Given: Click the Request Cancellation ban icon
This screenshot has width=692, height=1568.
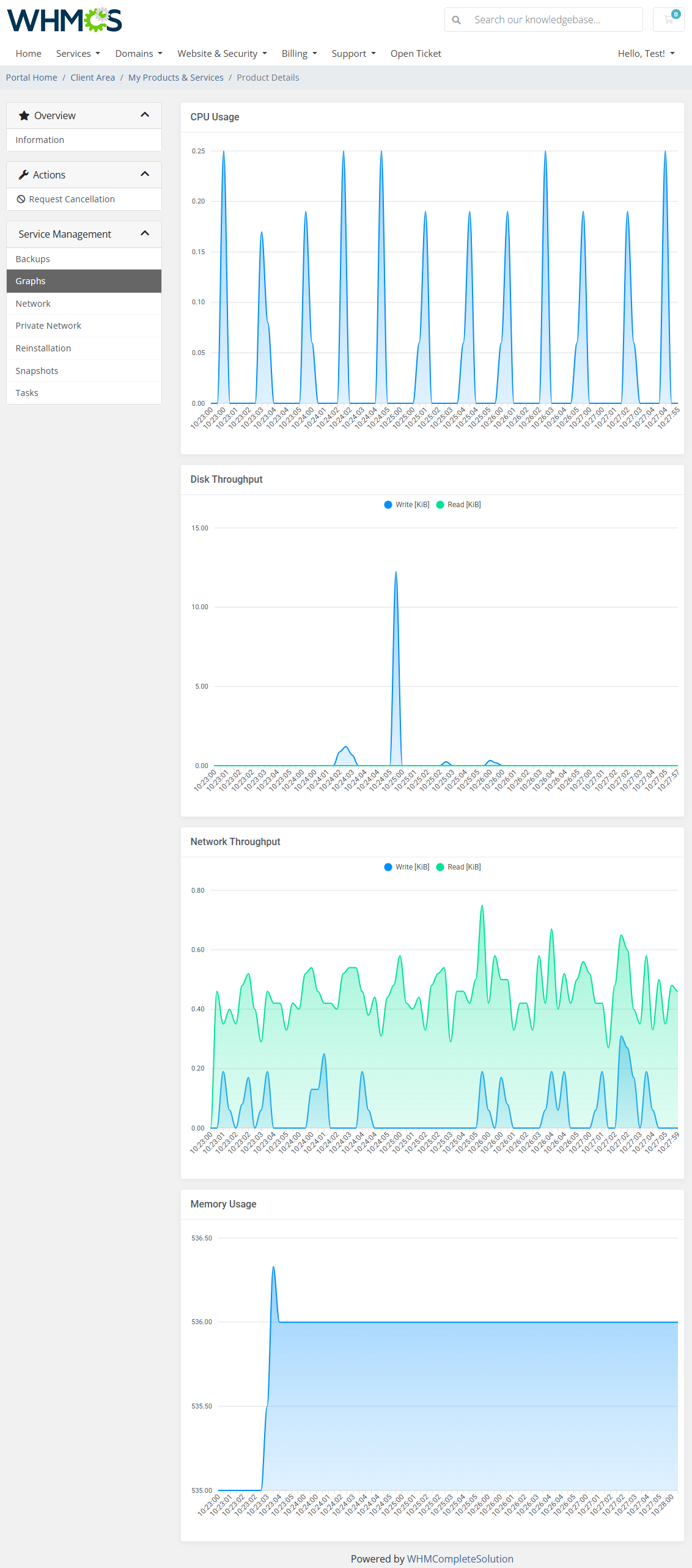Looking at the screenshot, I should coord(21,199).
